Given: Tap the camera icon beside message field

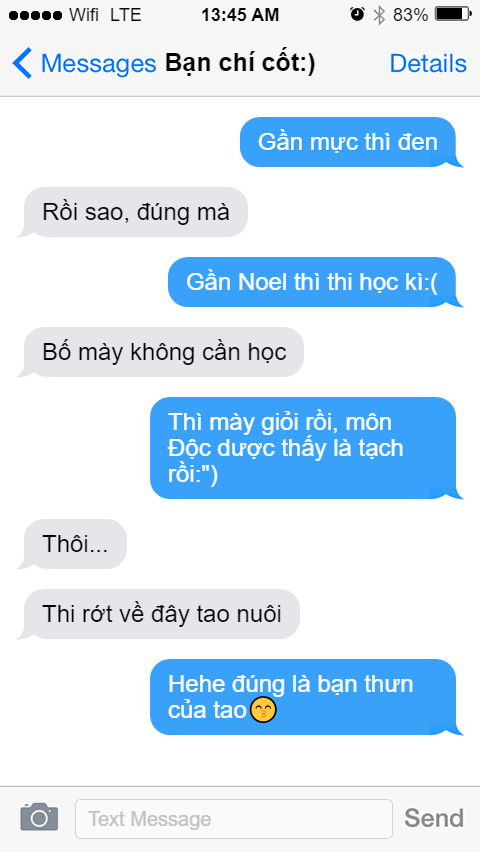Looking at the screenshot, I should coord(39,817).
